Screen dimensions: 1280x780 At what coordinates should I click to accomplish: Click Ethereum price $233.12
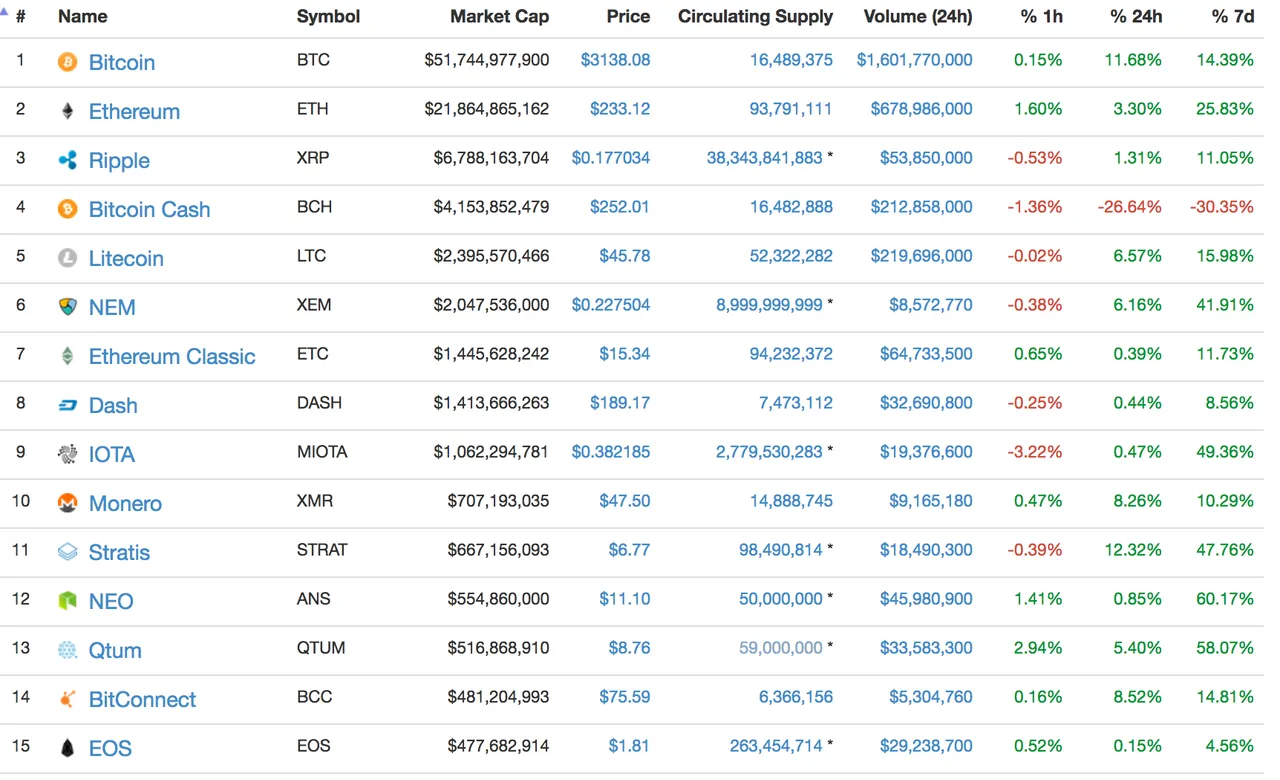tap(620, 109)
